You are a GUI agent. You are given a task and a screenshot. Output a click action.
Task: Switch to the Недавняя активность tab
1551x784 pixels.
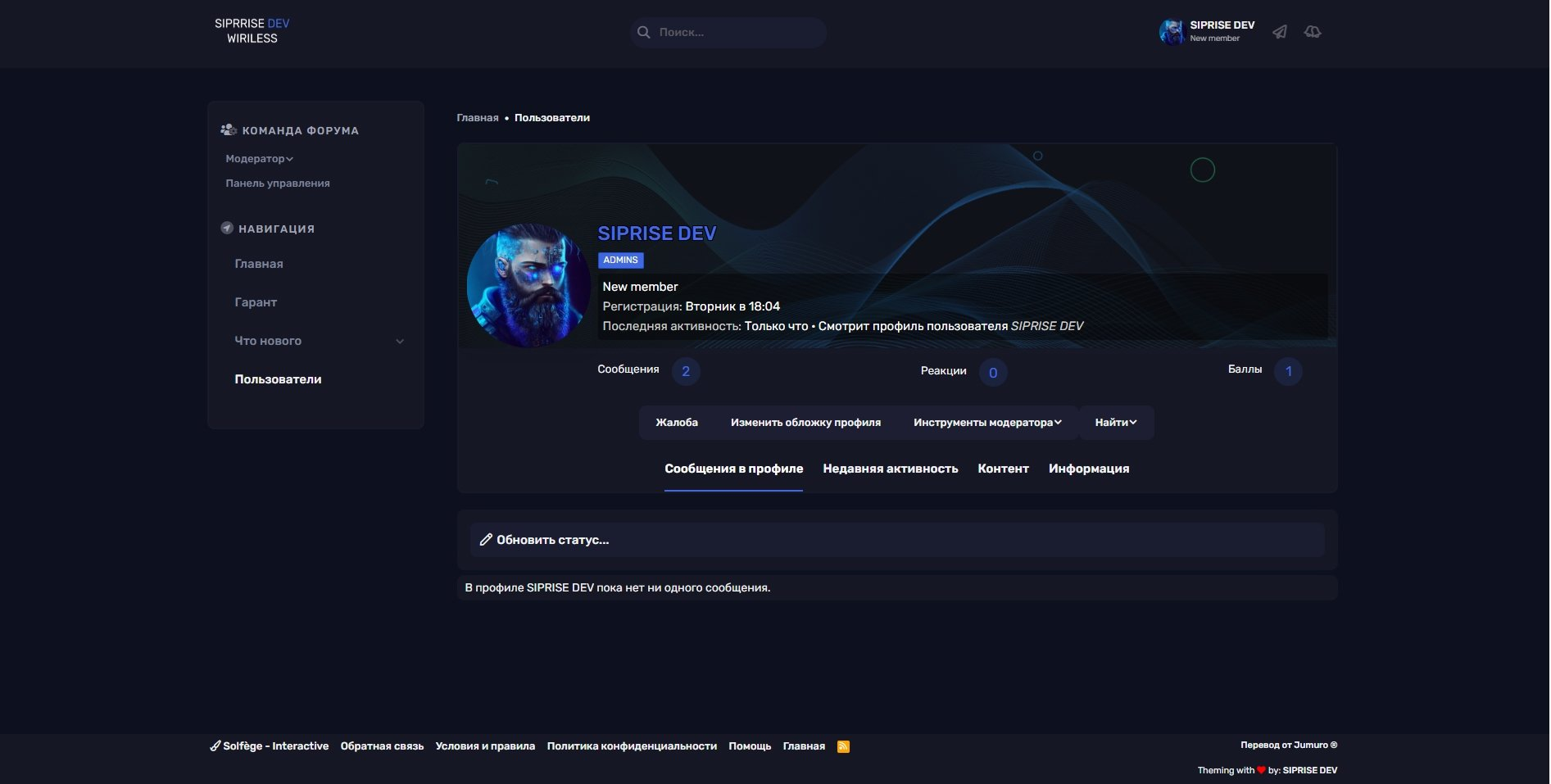coord(890,469)
